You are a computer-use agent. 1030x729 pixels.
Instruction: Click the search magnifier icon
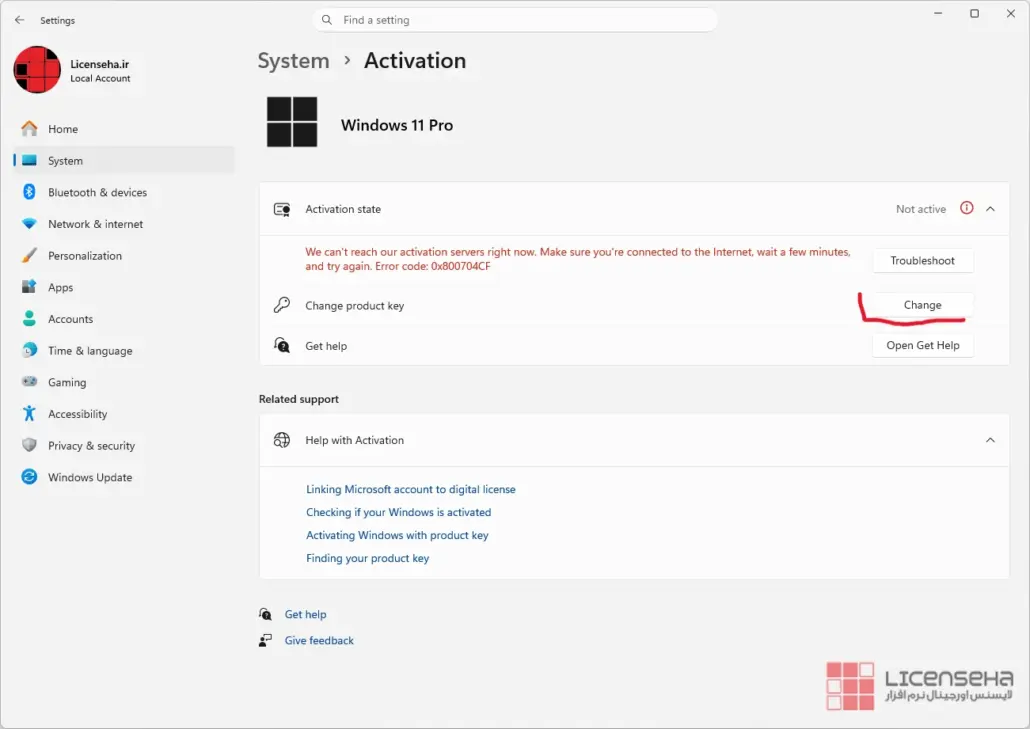click(x=326, y=20)
